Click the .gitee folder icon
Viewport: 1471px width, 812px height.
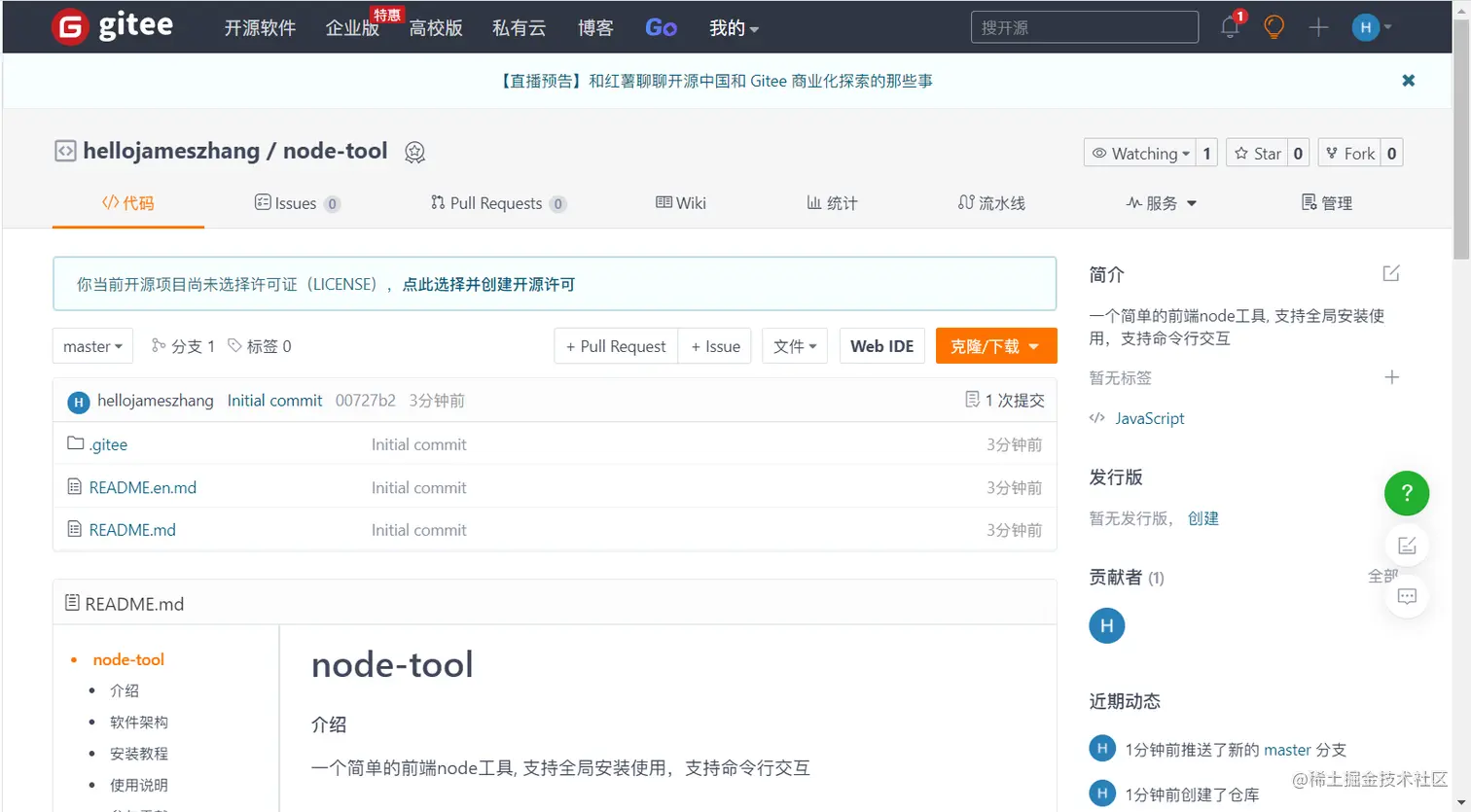[75, 443]
